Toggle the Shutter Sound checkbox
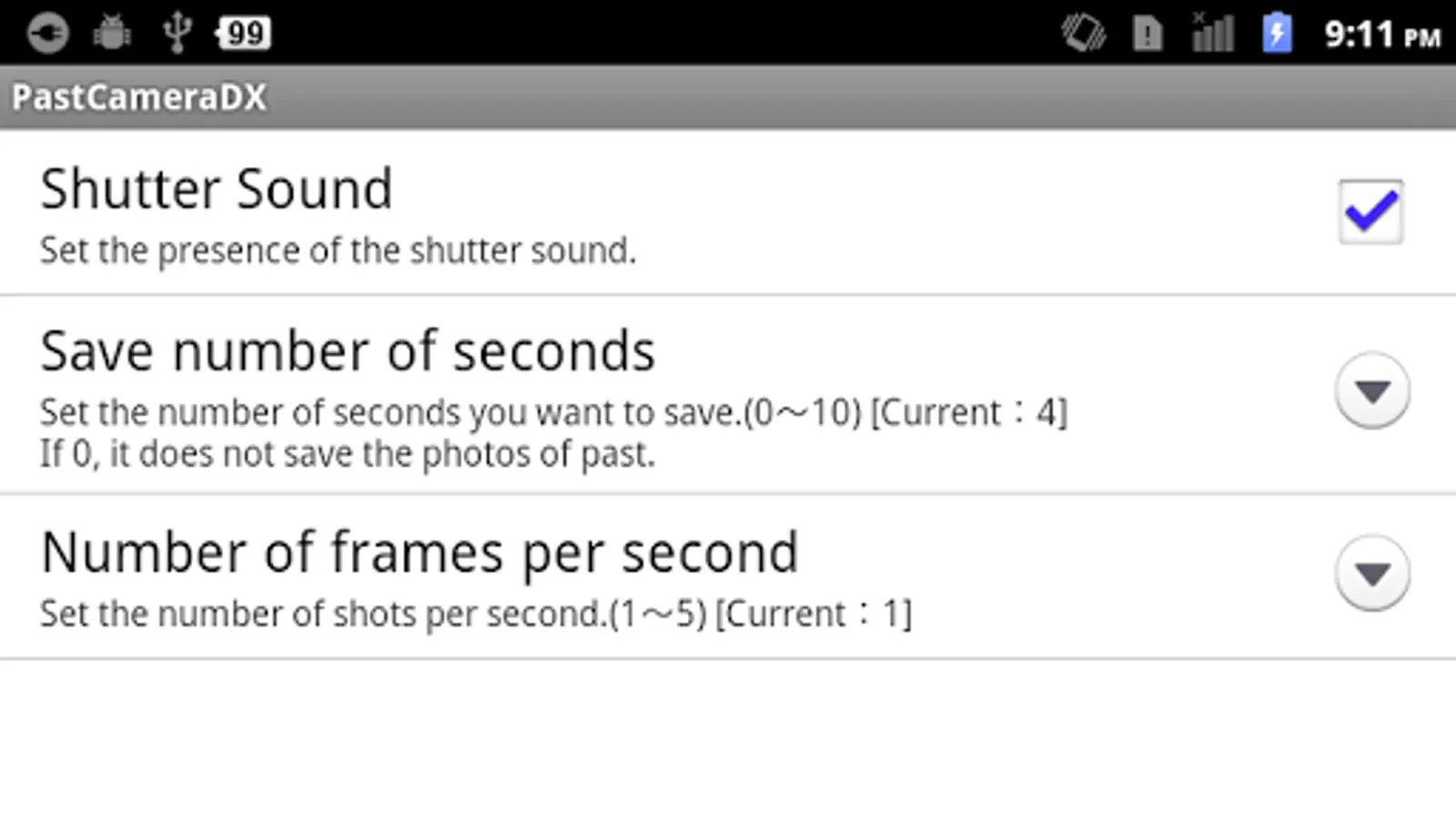The height and width of the screenshot is (819, 1456). (x=1370, y=212)
